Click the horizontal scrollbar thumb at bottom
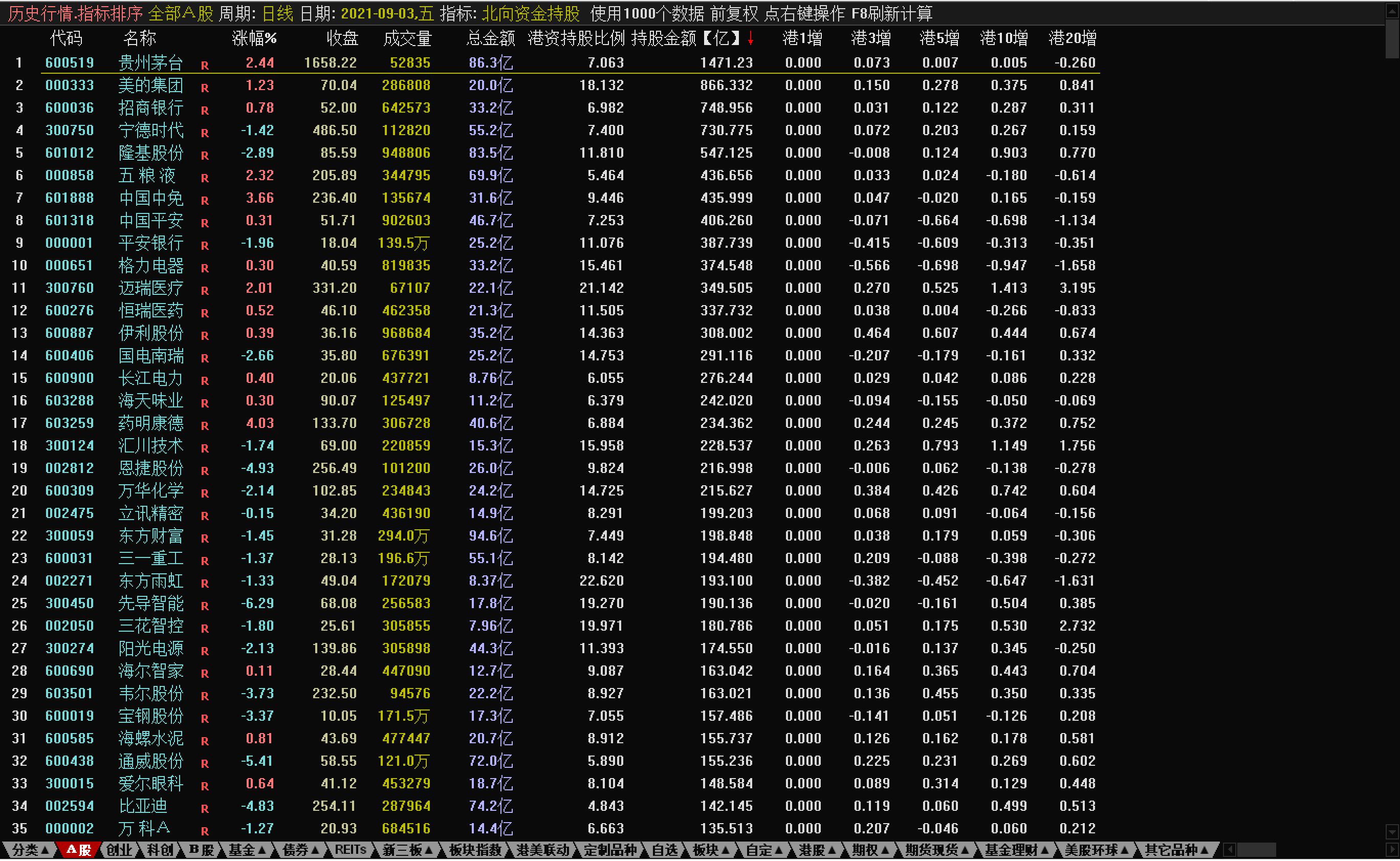Image resolution: width=1400 pixels, height=861 pixels. click(x=1256, y=850)
